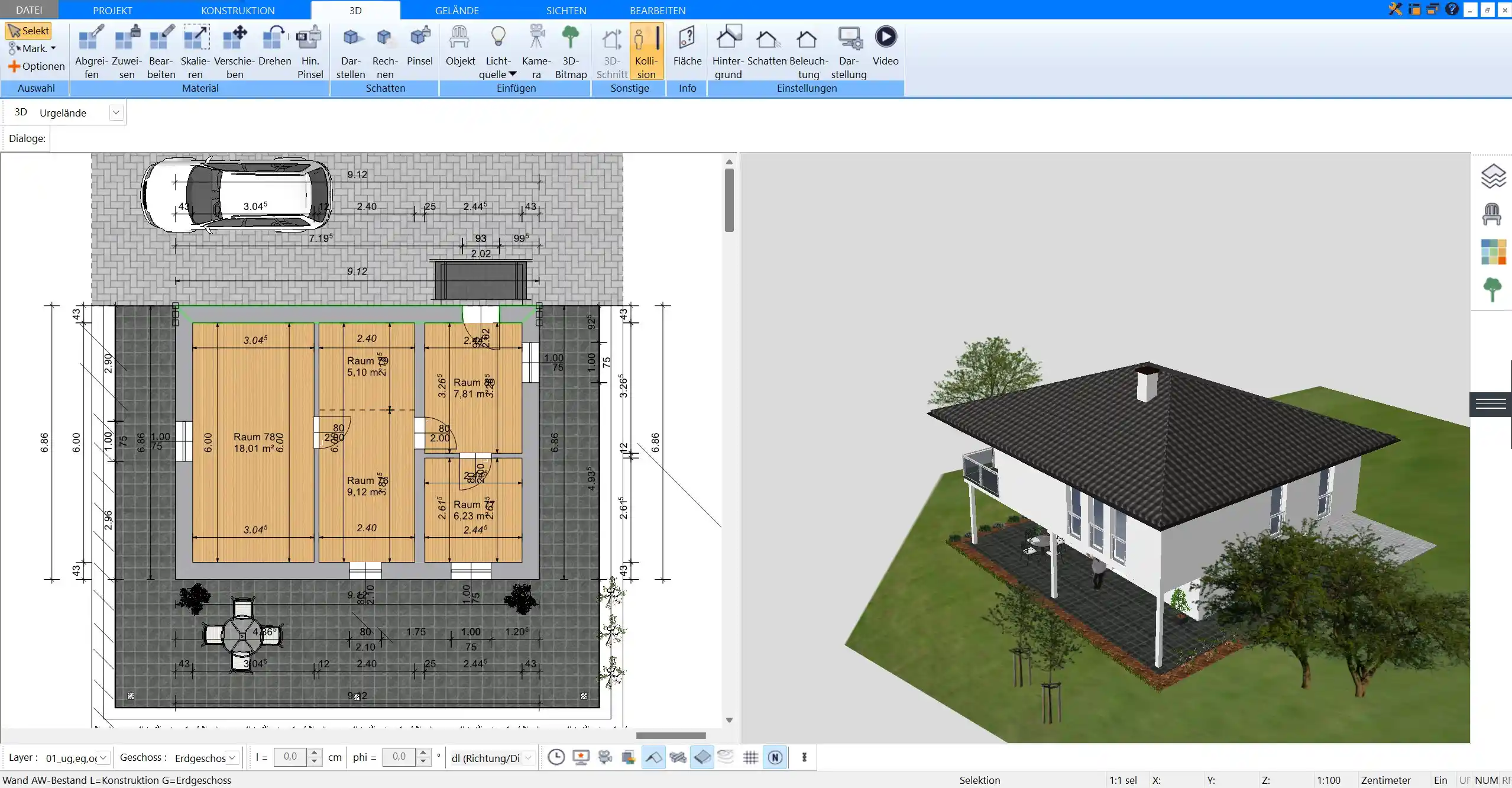Increase the l value with up stepper
This screenshot has height=788, width=1512.
[315, 753]
